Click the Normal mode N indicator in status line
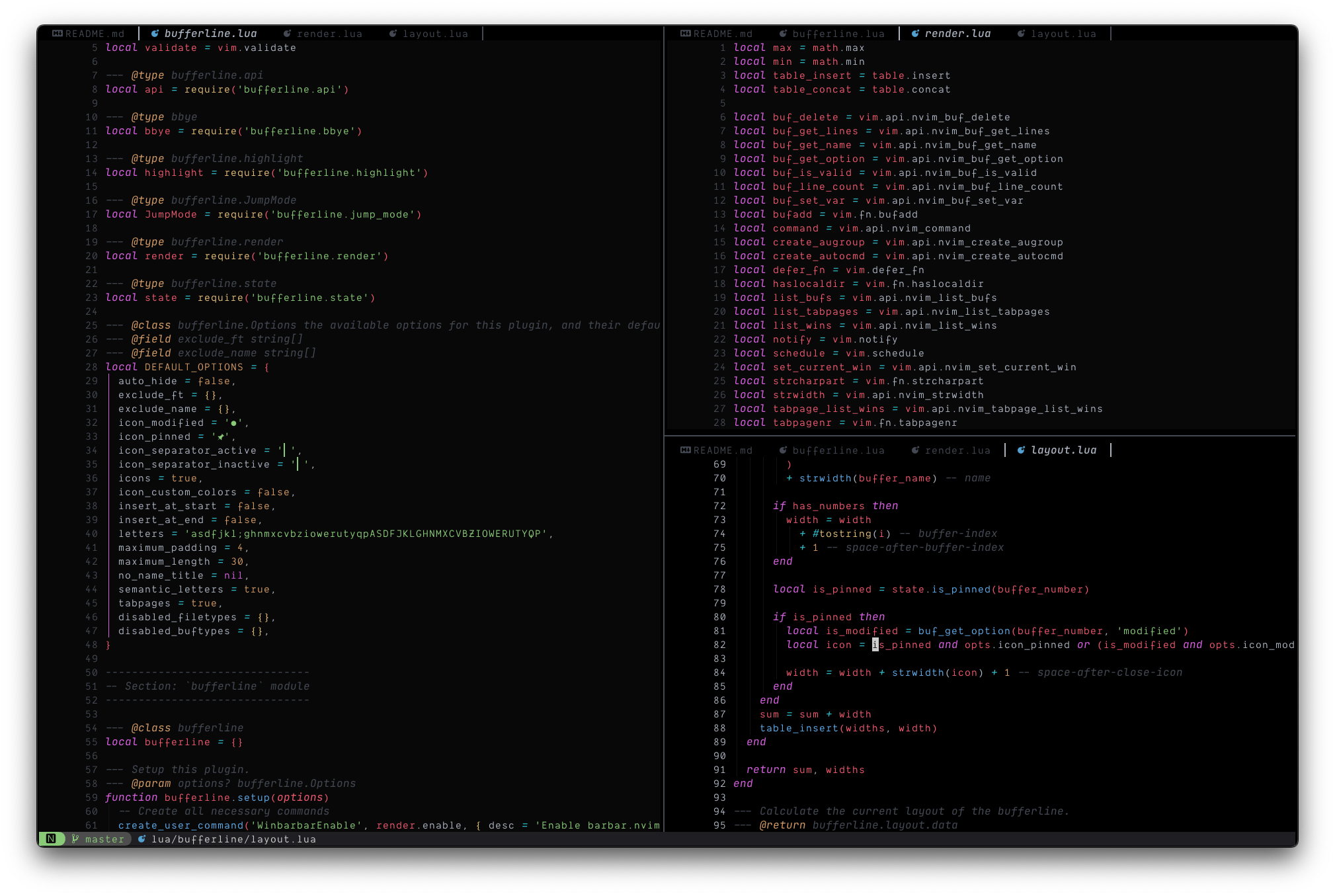This screenshot has width=1335, height=896. [x=51, y=839]
